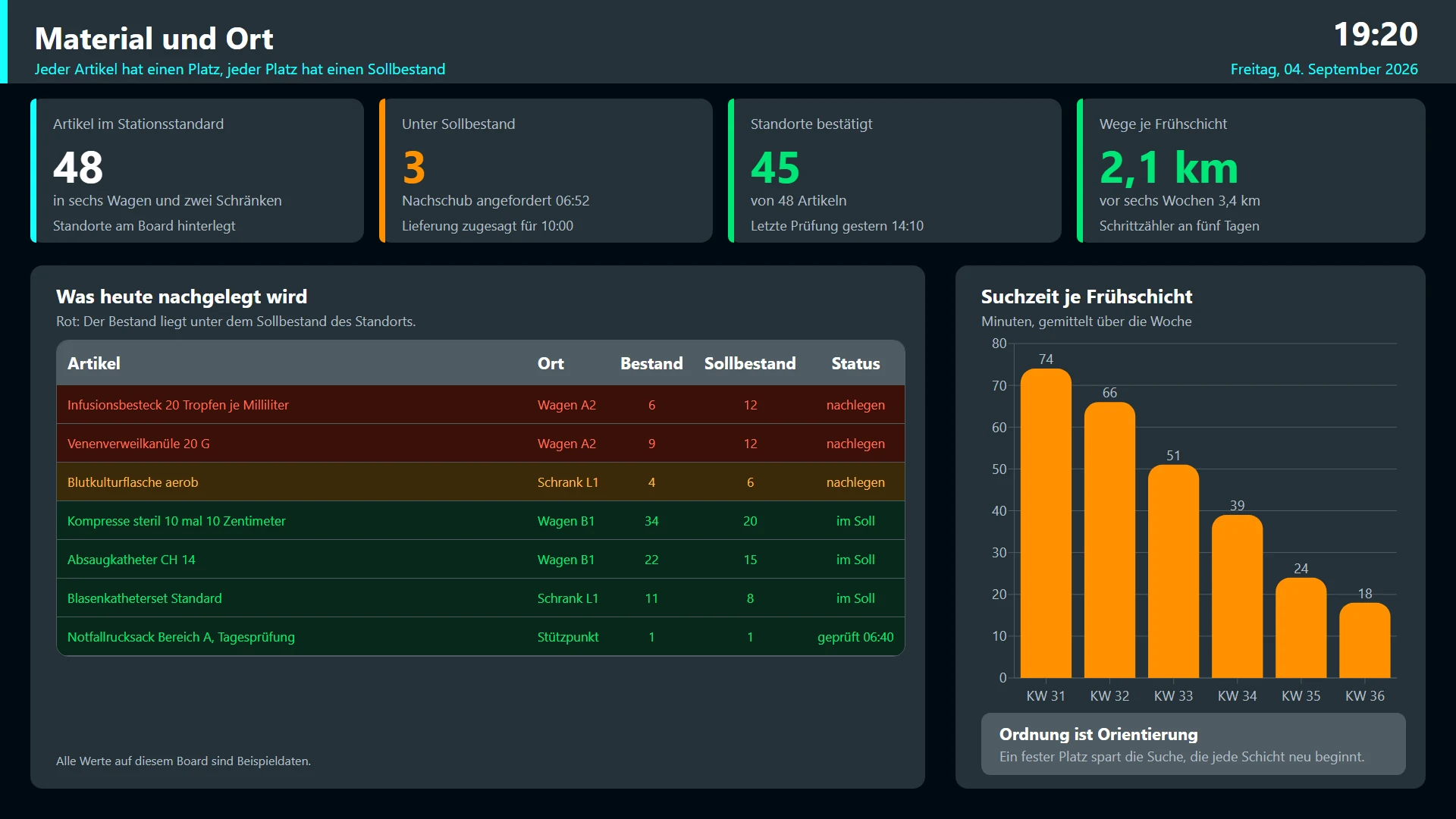The height and width of the screenshot is (819, 1456).
Task: Select the KW 34 bar labeled 39
Action: 1237,596
